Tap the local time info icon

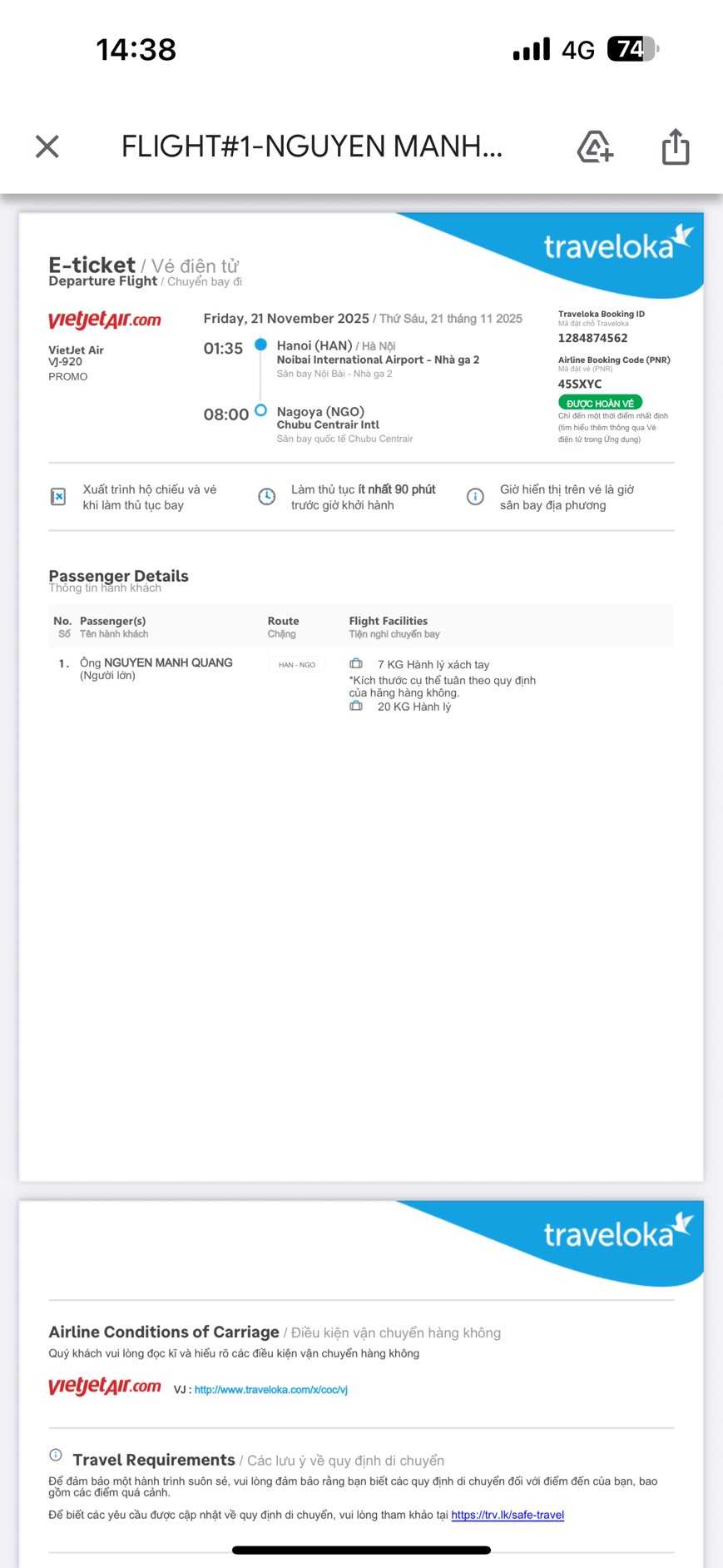tap(475, 497)
